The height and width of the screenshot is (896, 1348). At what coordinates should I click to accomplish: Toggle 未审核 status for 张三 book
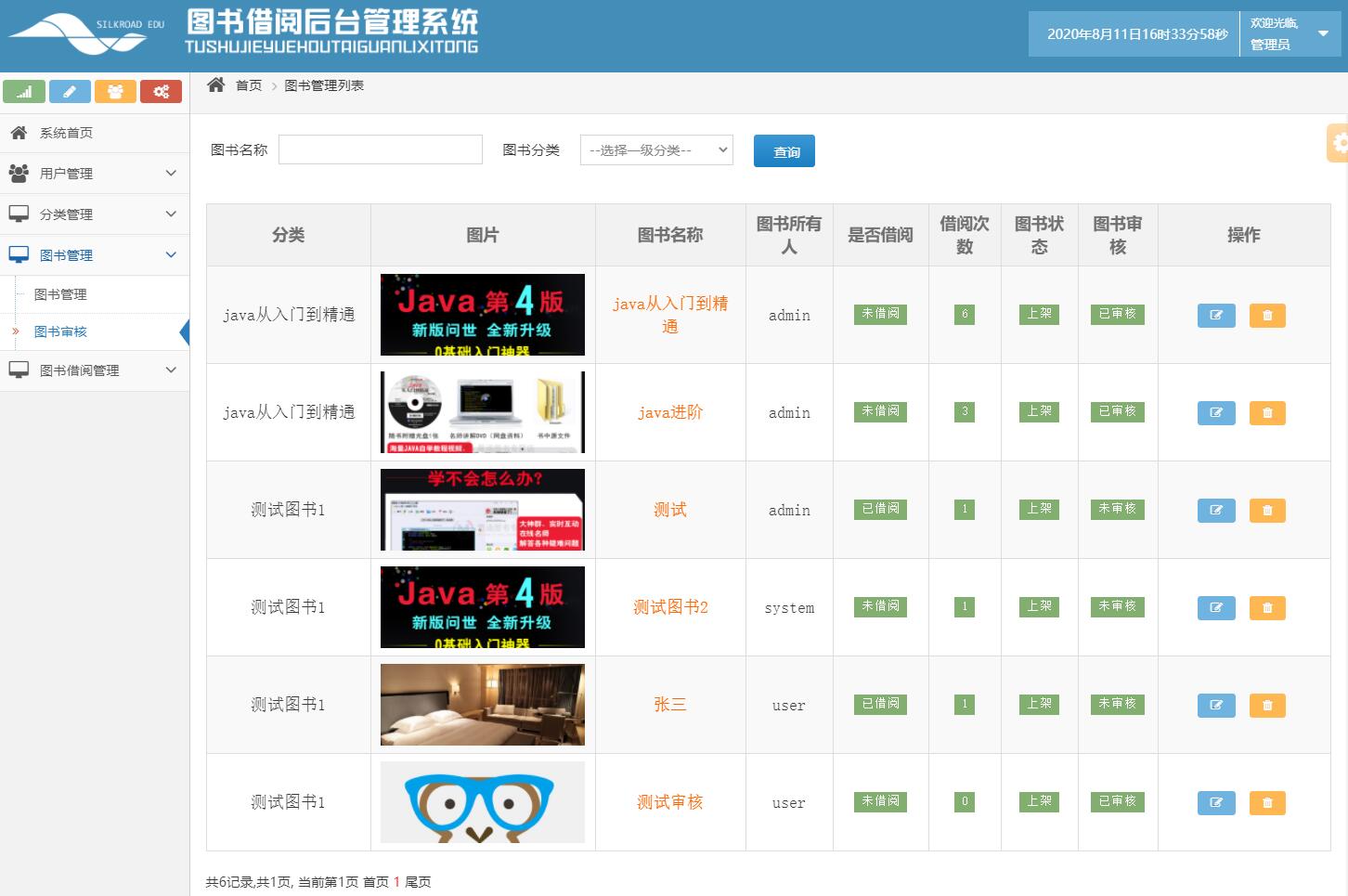[x=1118, y=704]
